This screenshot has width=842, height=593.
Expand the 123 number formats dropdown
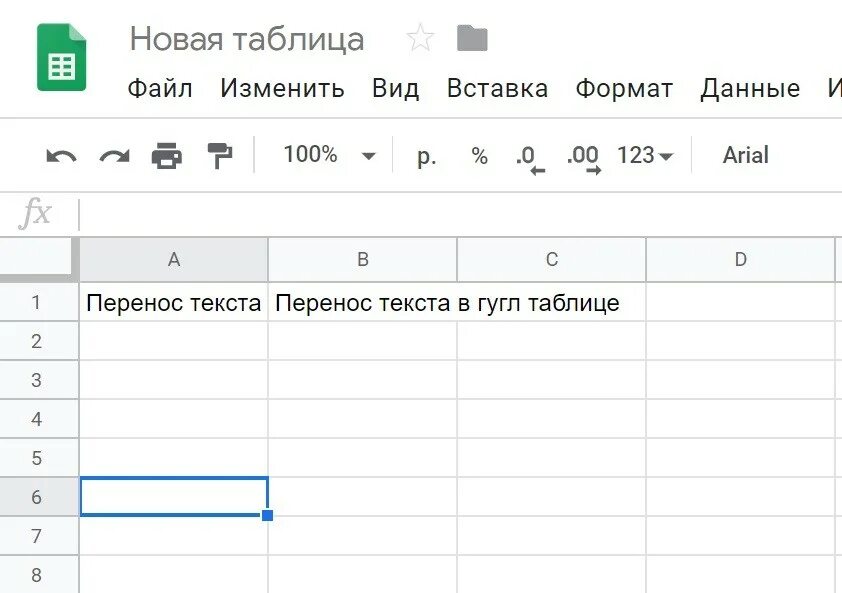(645, 156)
